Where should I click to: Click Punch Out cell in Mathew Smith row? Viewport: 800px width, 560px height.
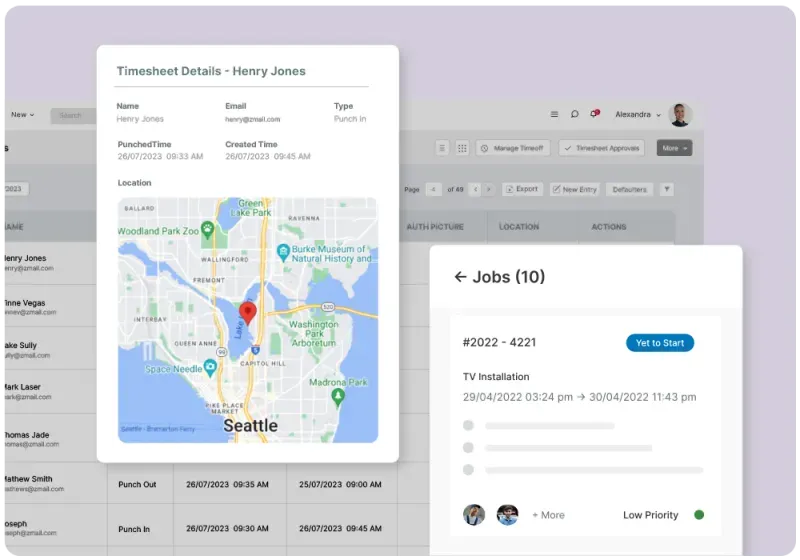(137, 485)
